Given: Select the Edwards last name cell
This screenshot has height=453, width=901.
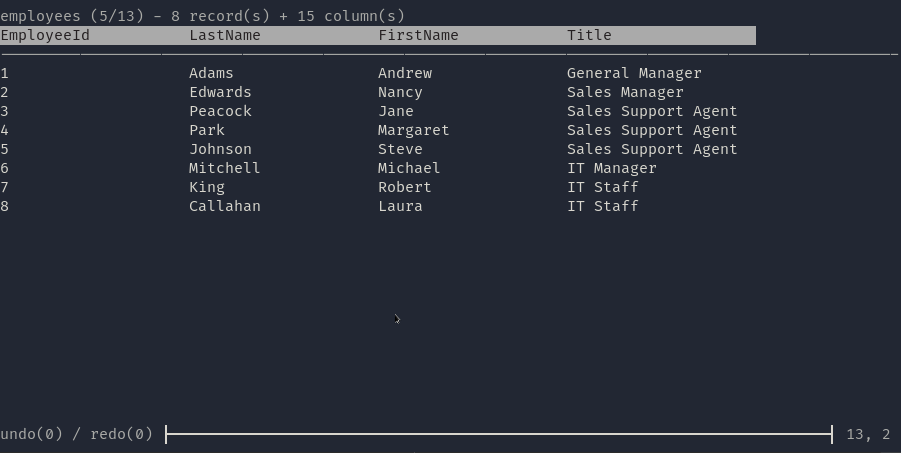Looking at the screenshot, I should [x=220, y=93].
